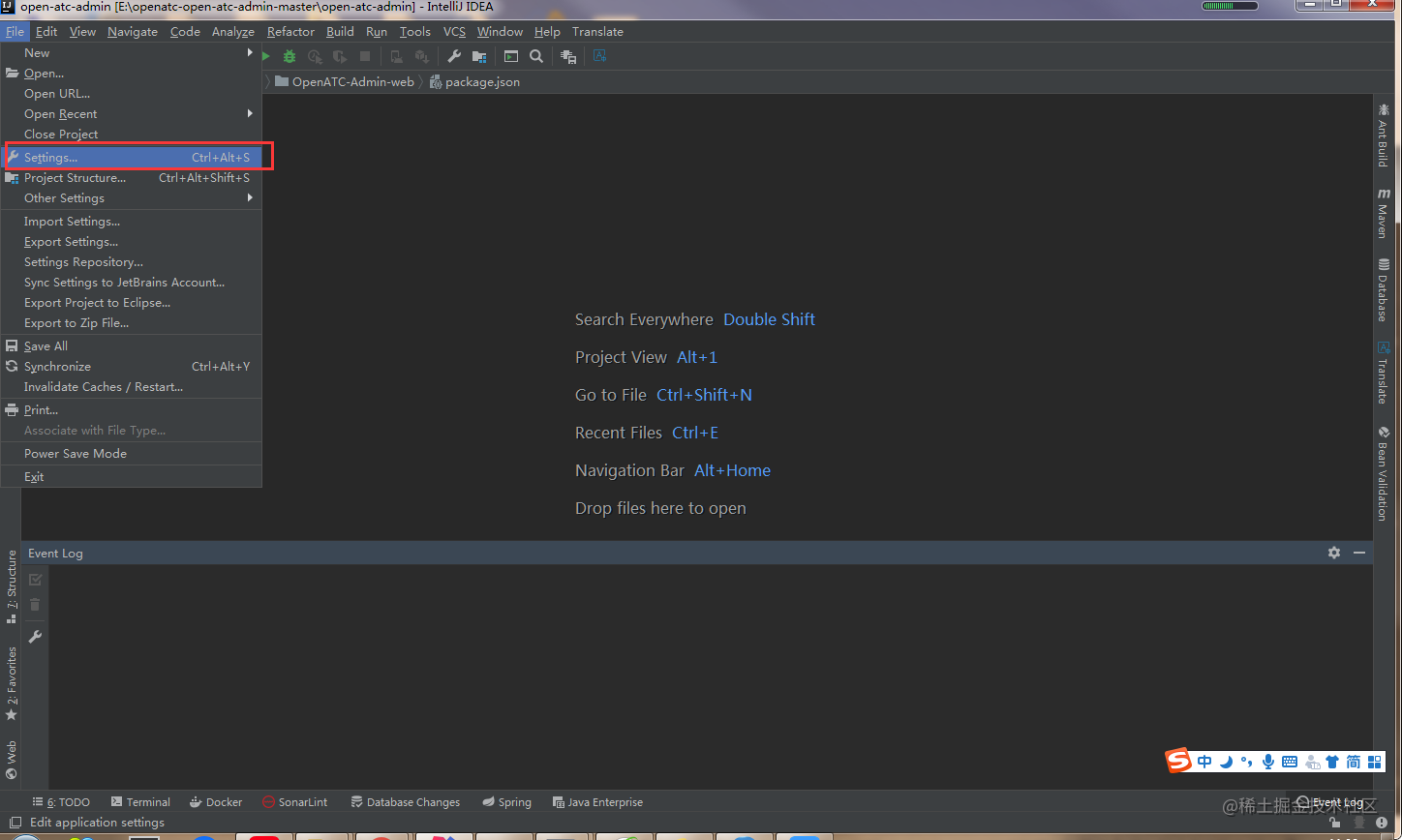This screenshot has width=1402, height=840.
Task: Expand the Other Settings submenu
Action: [x=132, y=198]
